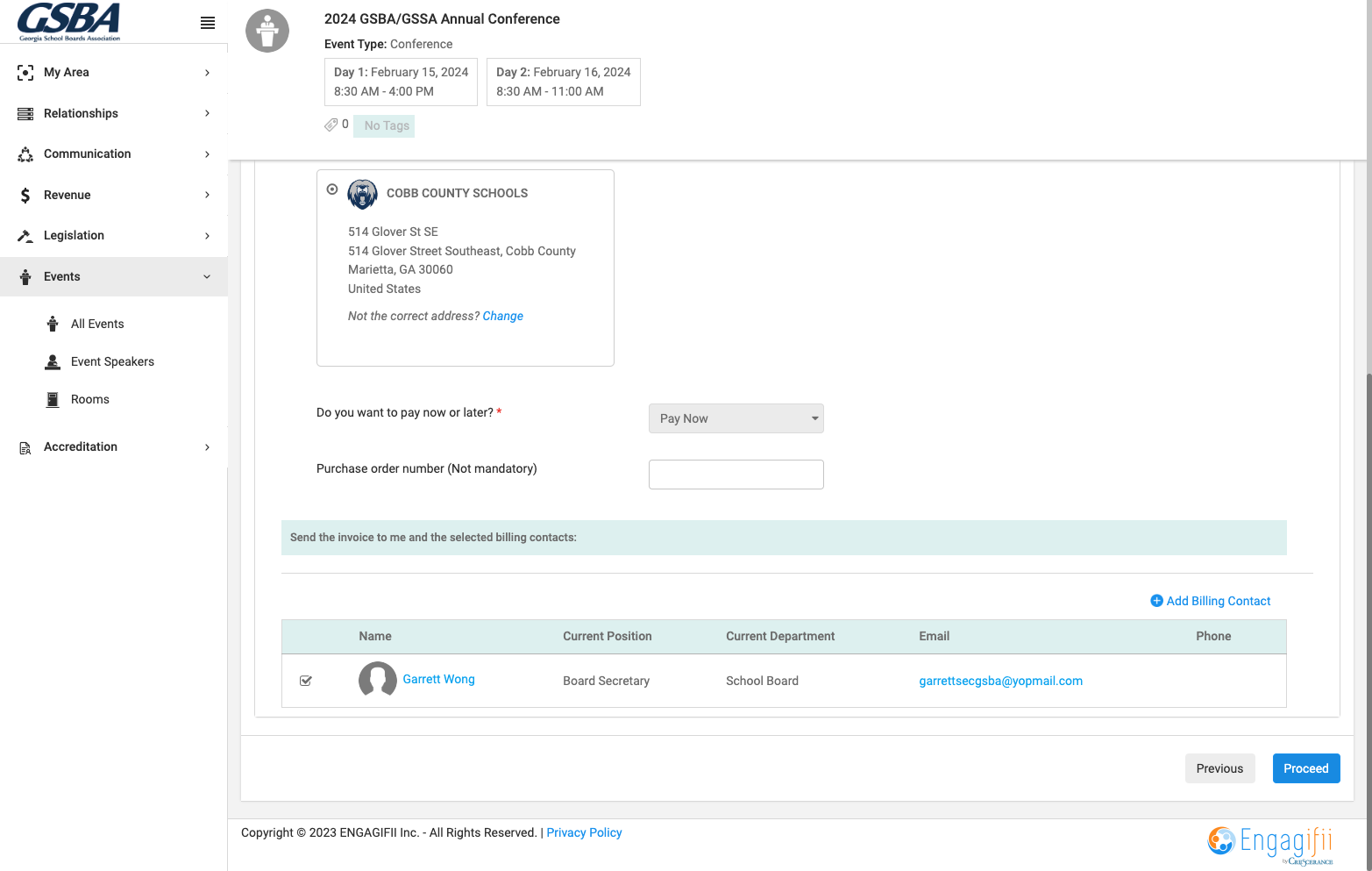1372x871 pixels.
Task: Open All Events menu item
Action: pyautogui.click(x=97, y=324)
